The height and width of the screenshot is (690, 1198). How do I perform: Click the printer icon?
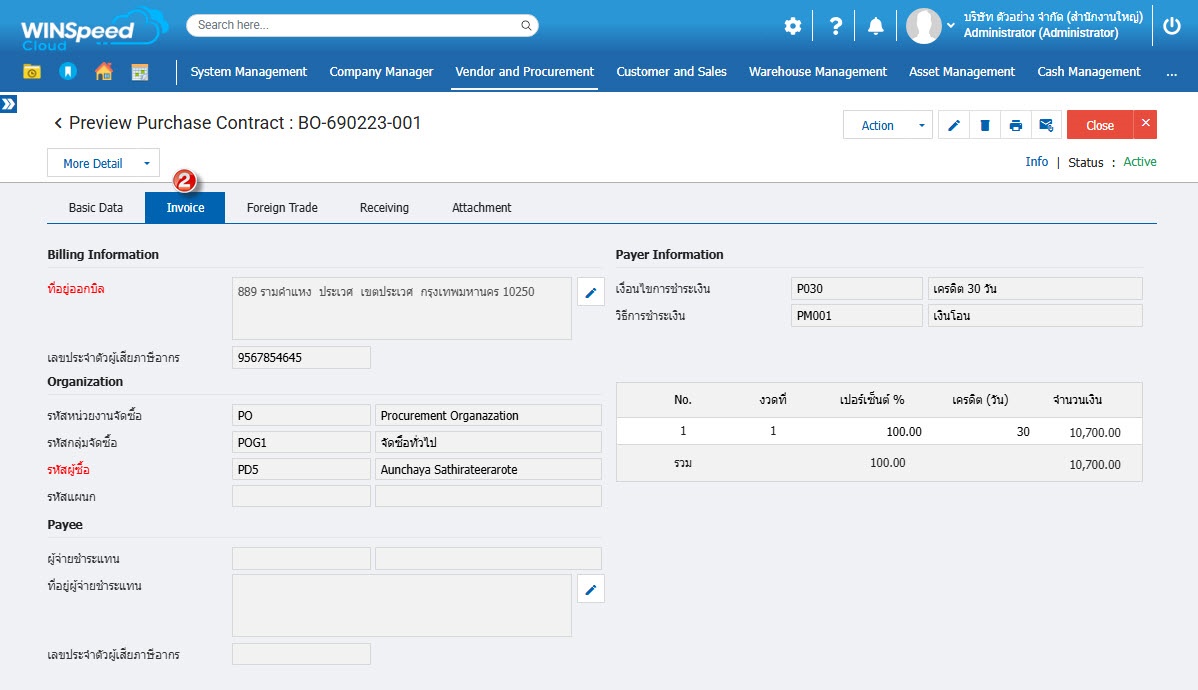point(1016,125)
